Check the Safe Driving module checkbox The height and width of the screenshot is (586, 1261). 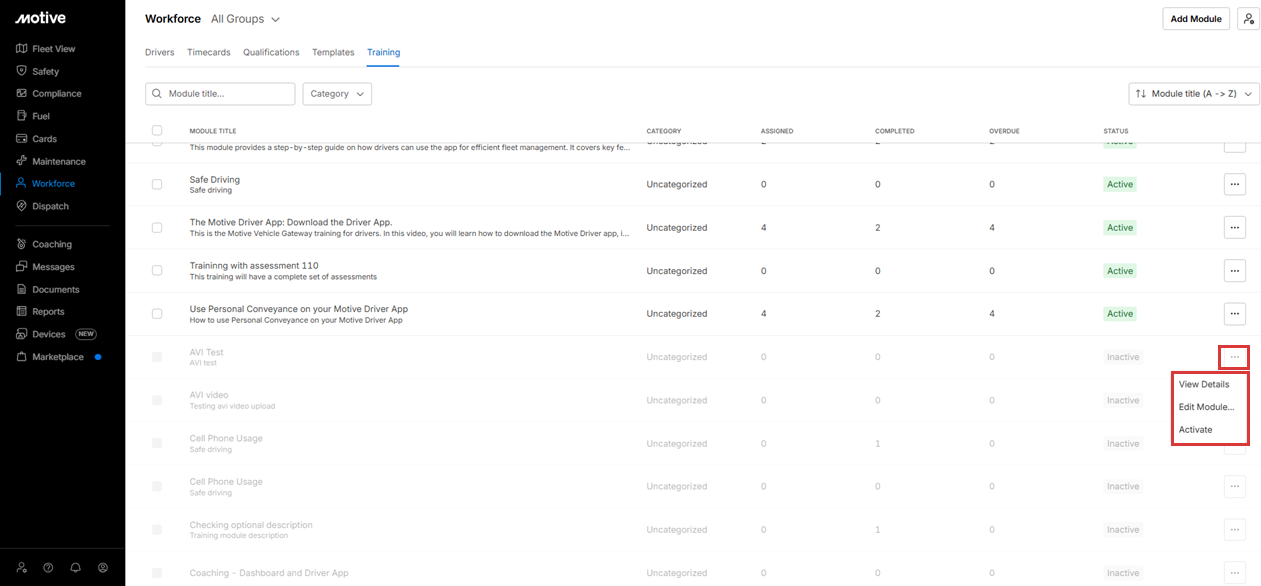pyautogui.click(x=157, y=184)
